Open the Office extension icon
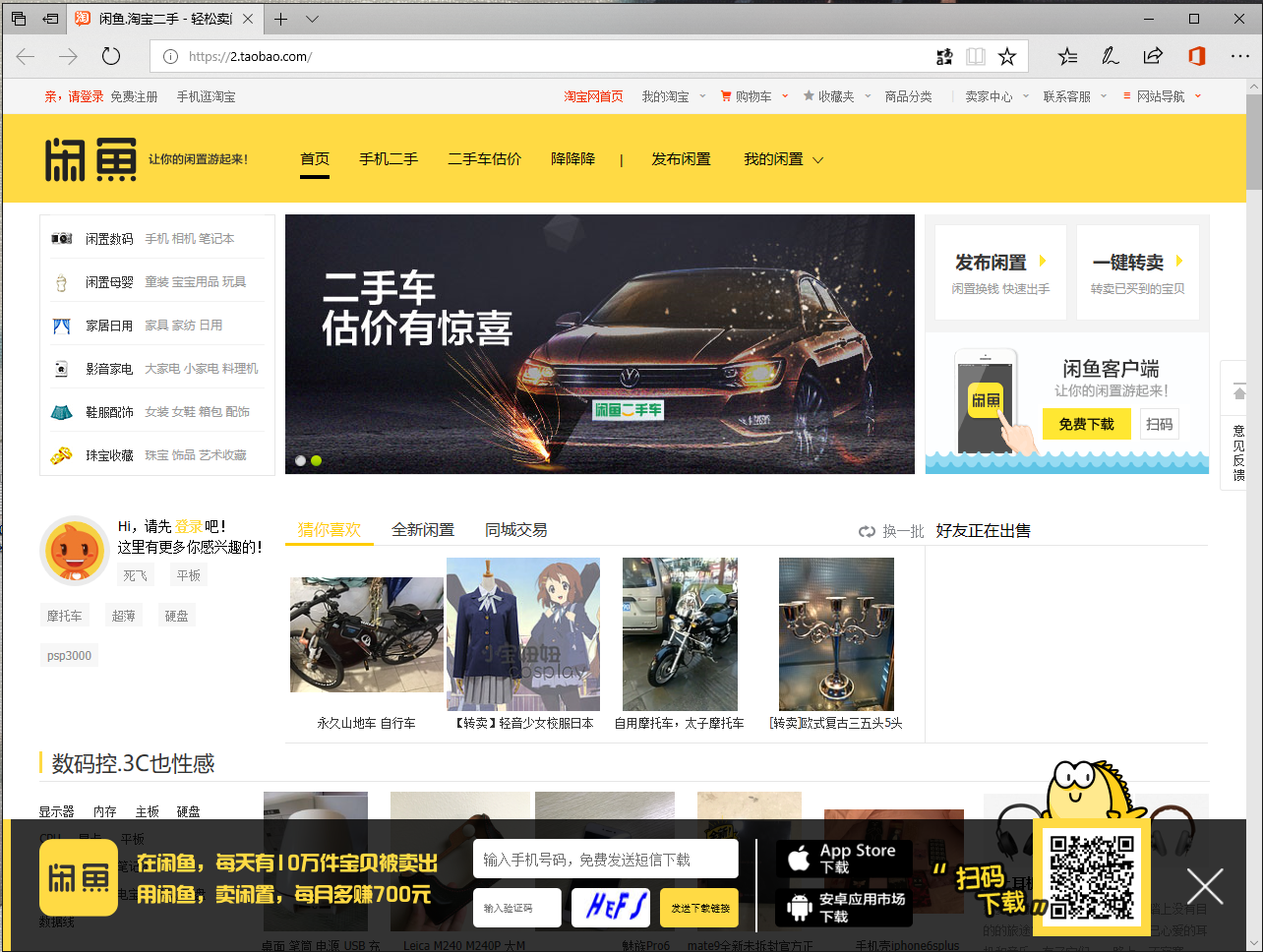 coord(1196,57)
